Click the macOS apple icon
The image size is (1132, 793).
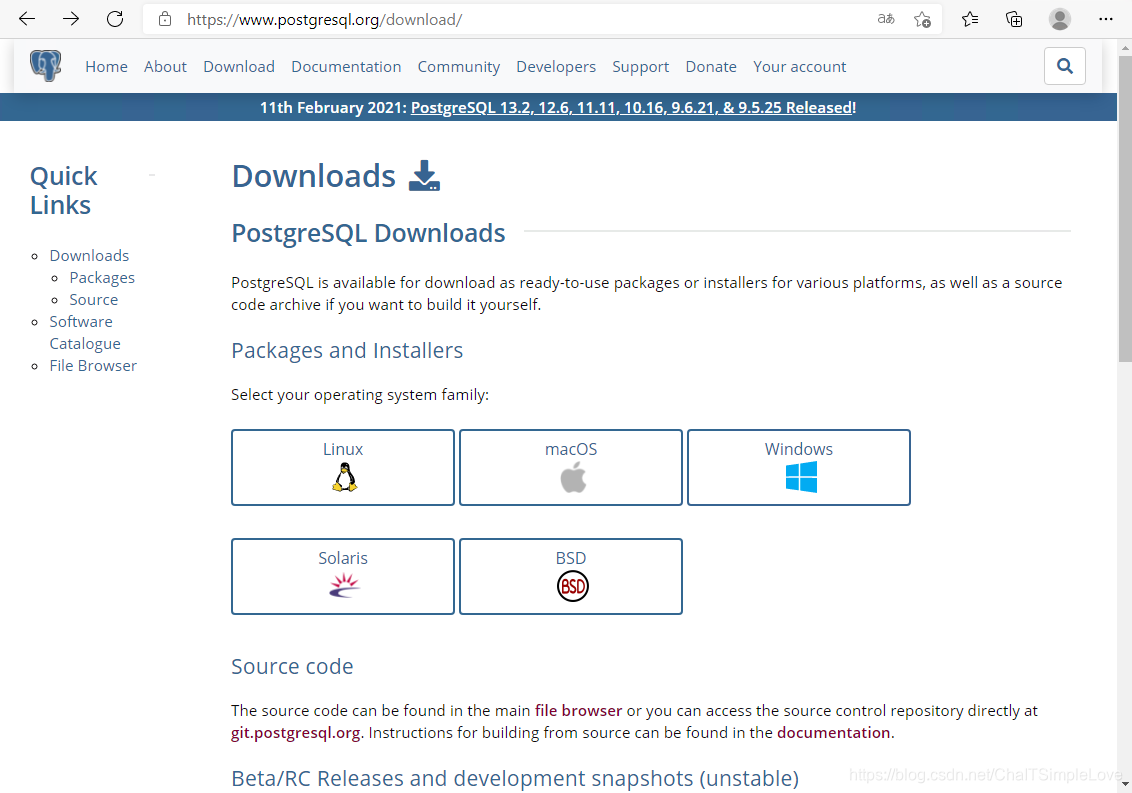pos(573,478)
